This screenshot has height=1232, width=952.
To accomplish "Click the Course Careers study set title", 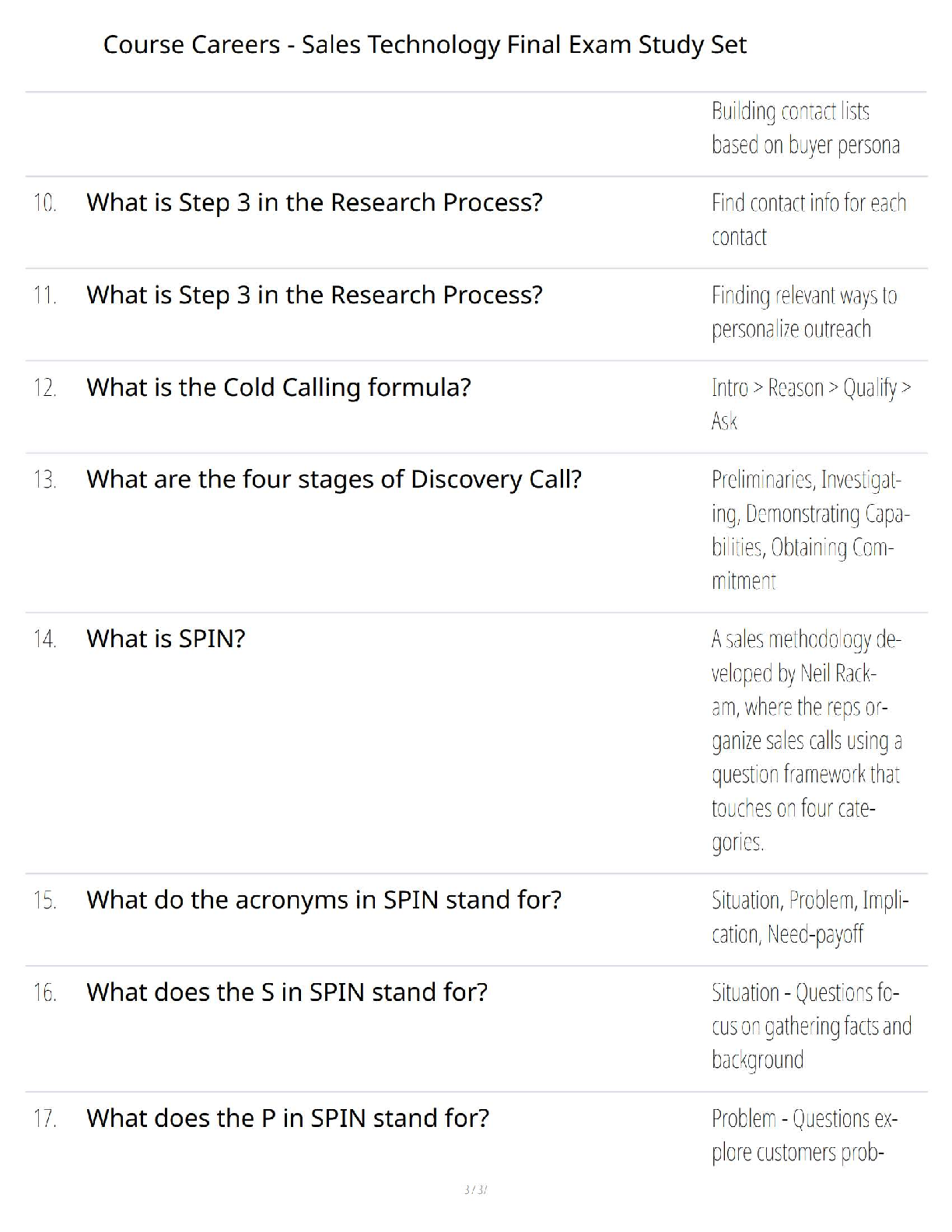I will click(425, 45).
